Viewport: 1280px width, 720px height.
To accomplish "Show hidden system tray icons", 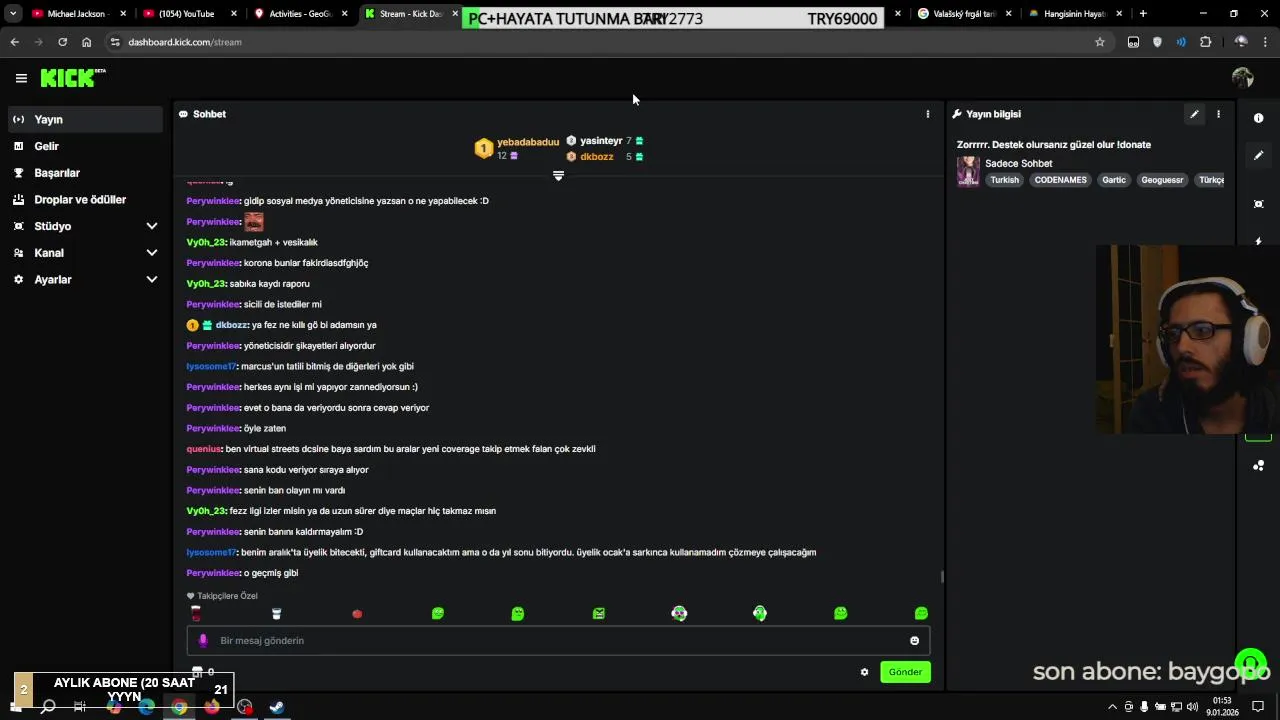I will (1112, 707).
